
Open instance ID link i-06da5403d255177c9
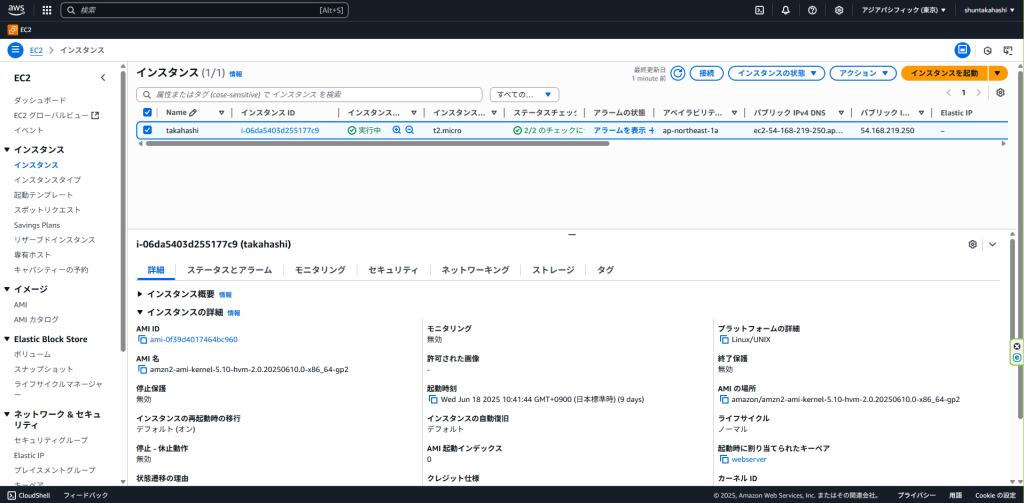coord(280,130)
